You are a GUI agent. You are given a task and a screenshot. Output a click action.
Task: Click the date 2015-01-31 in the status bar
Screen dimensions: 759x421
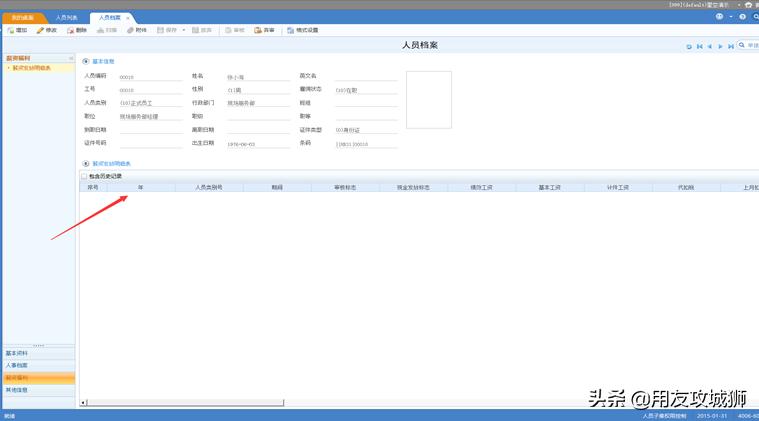point(712,416)
